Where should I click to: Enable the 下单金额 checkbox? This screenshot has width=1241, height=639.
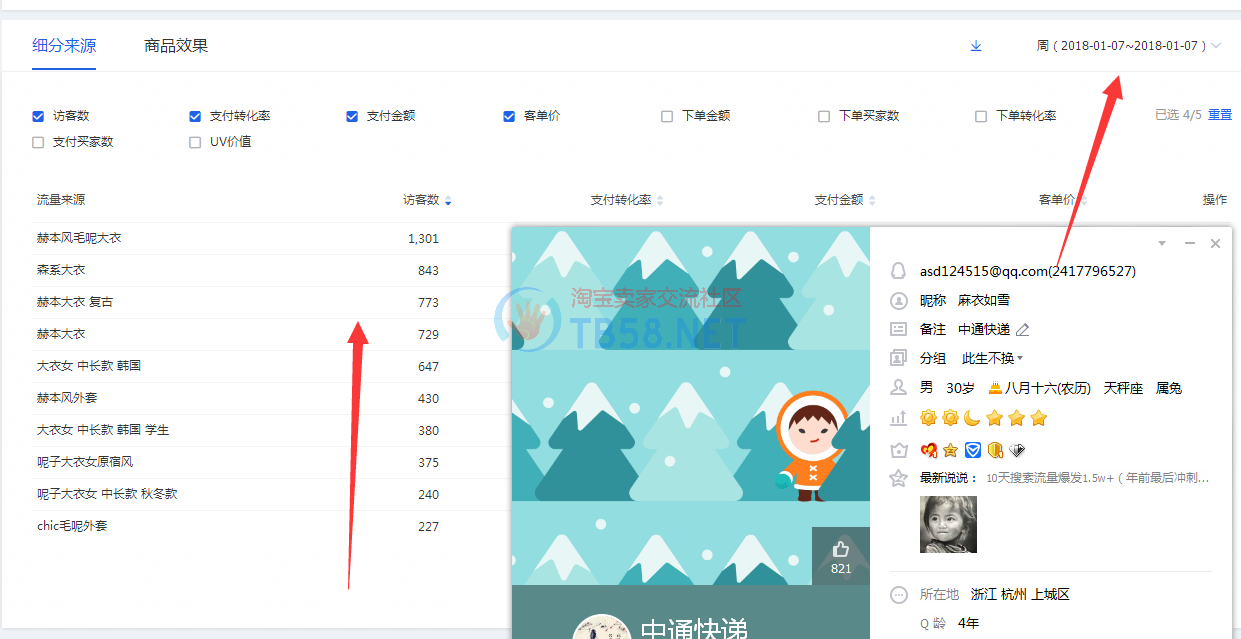667,116
